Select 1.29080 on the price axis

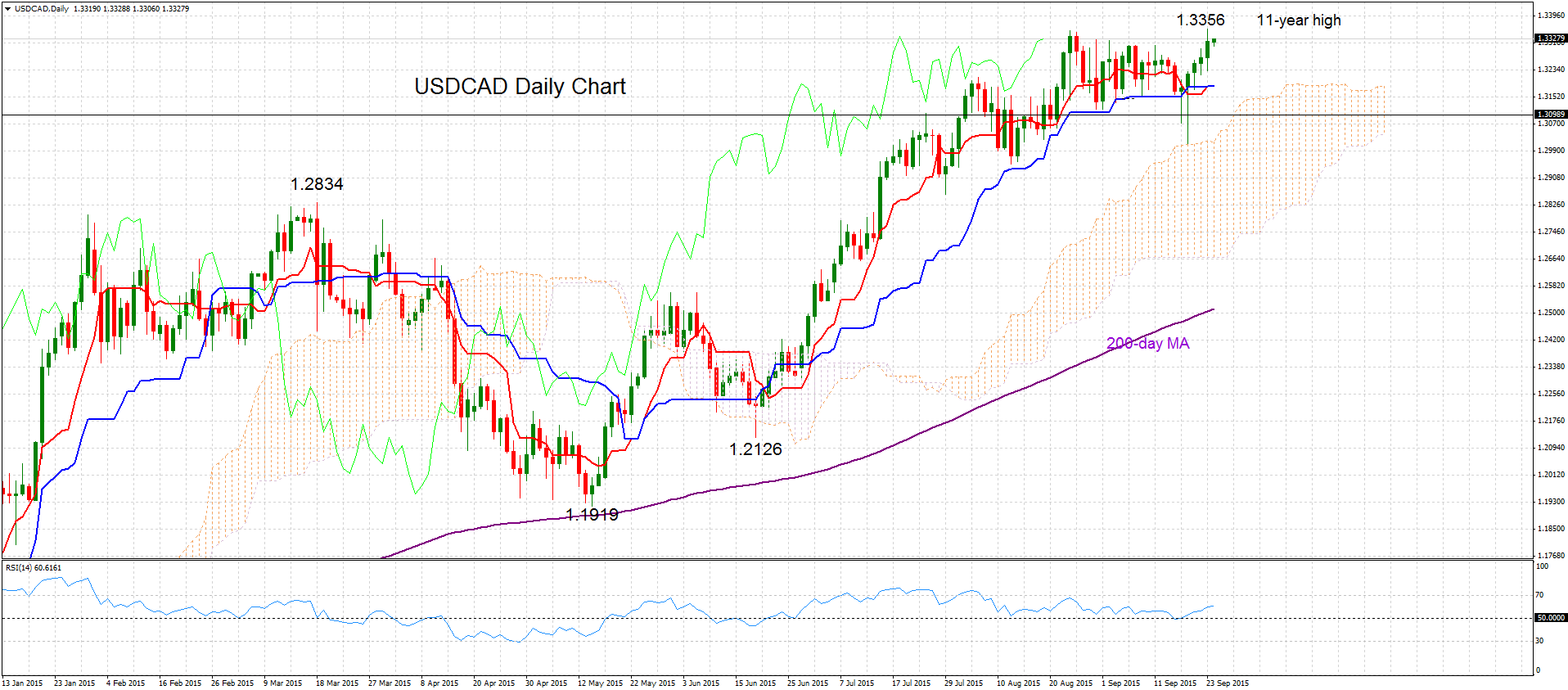tap(1551, 178)
